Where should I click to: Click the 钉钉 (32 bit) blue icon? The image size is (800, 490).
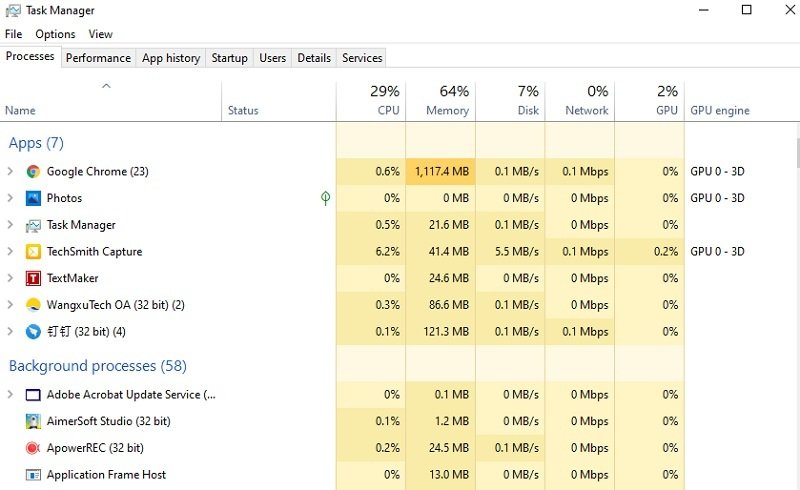pos(33,332)
